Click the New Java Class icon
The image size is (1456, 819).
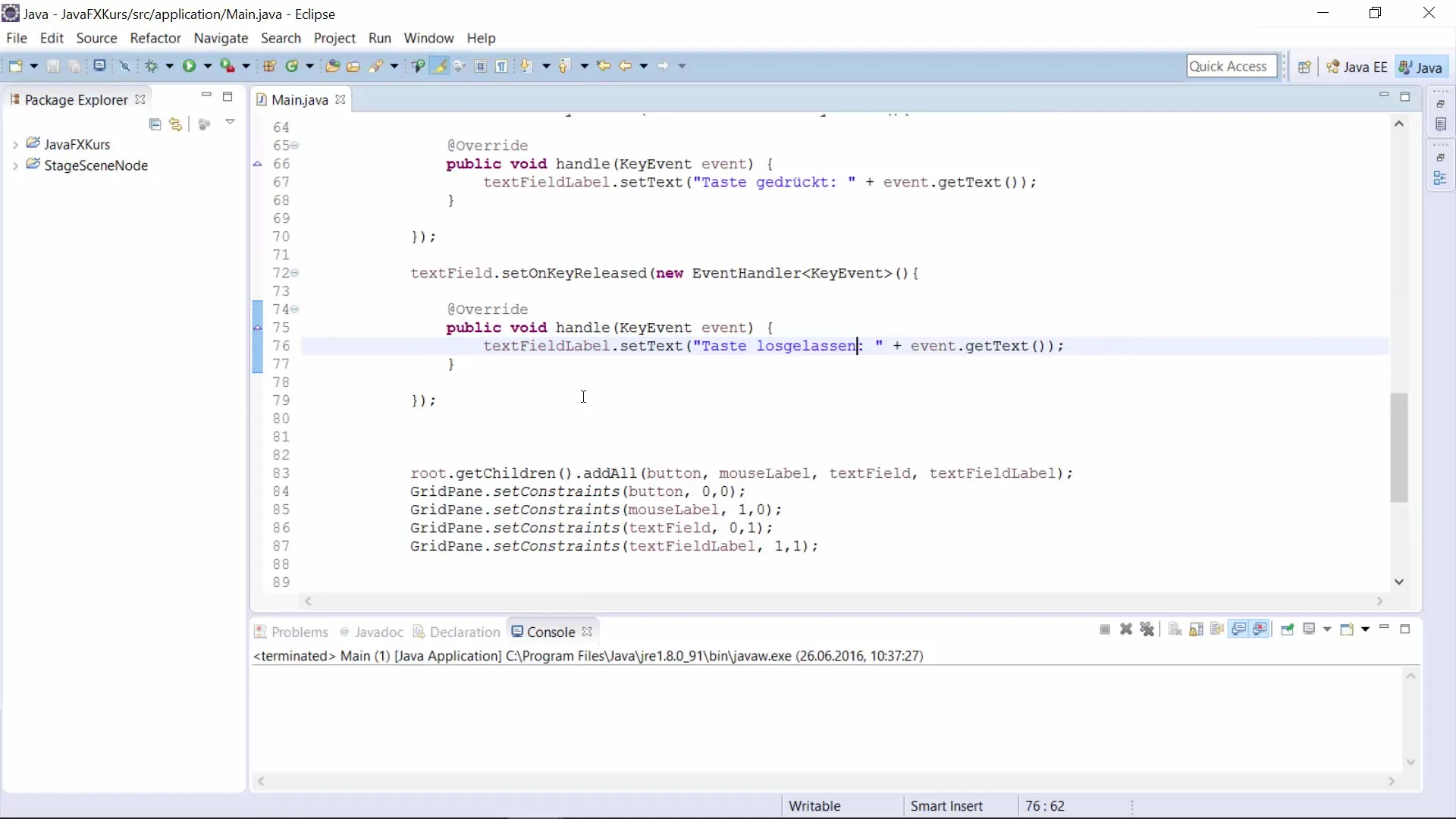(292, 66)
